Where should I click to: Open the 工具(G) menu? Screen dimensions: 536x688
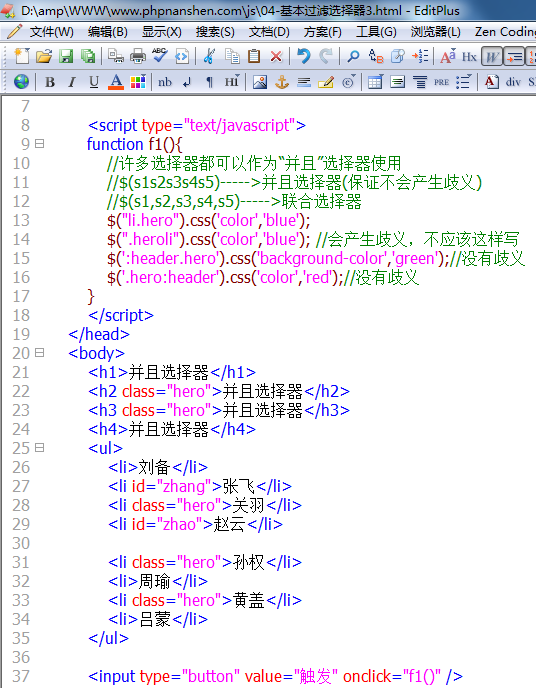point(376,32)
